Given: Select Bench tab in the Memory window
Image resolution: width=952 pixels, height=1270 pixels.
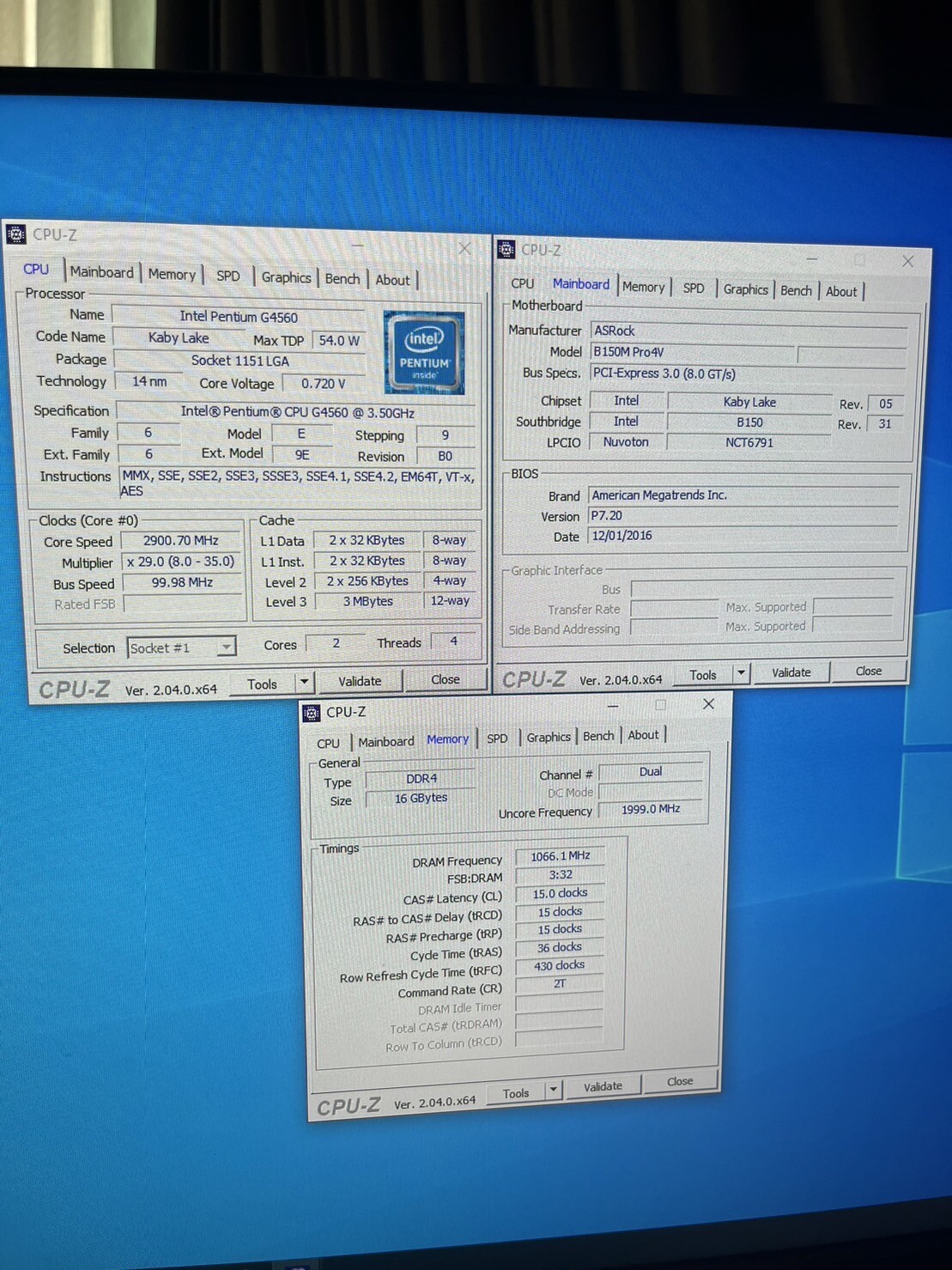Looking at the screenshot, I should pos(598,736).
